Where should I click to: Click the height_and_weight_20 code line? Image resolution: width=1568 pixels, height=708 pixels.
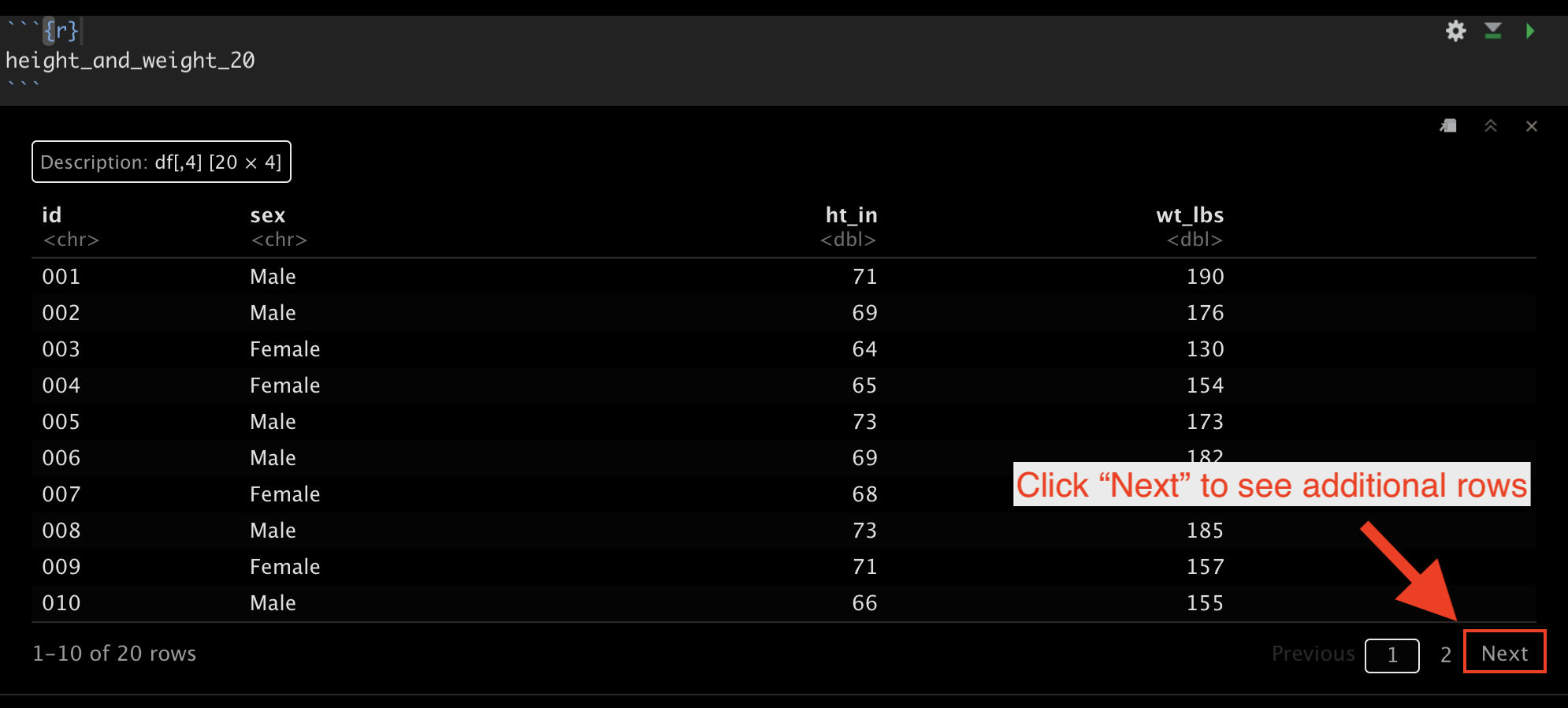[x=130, y=61]
